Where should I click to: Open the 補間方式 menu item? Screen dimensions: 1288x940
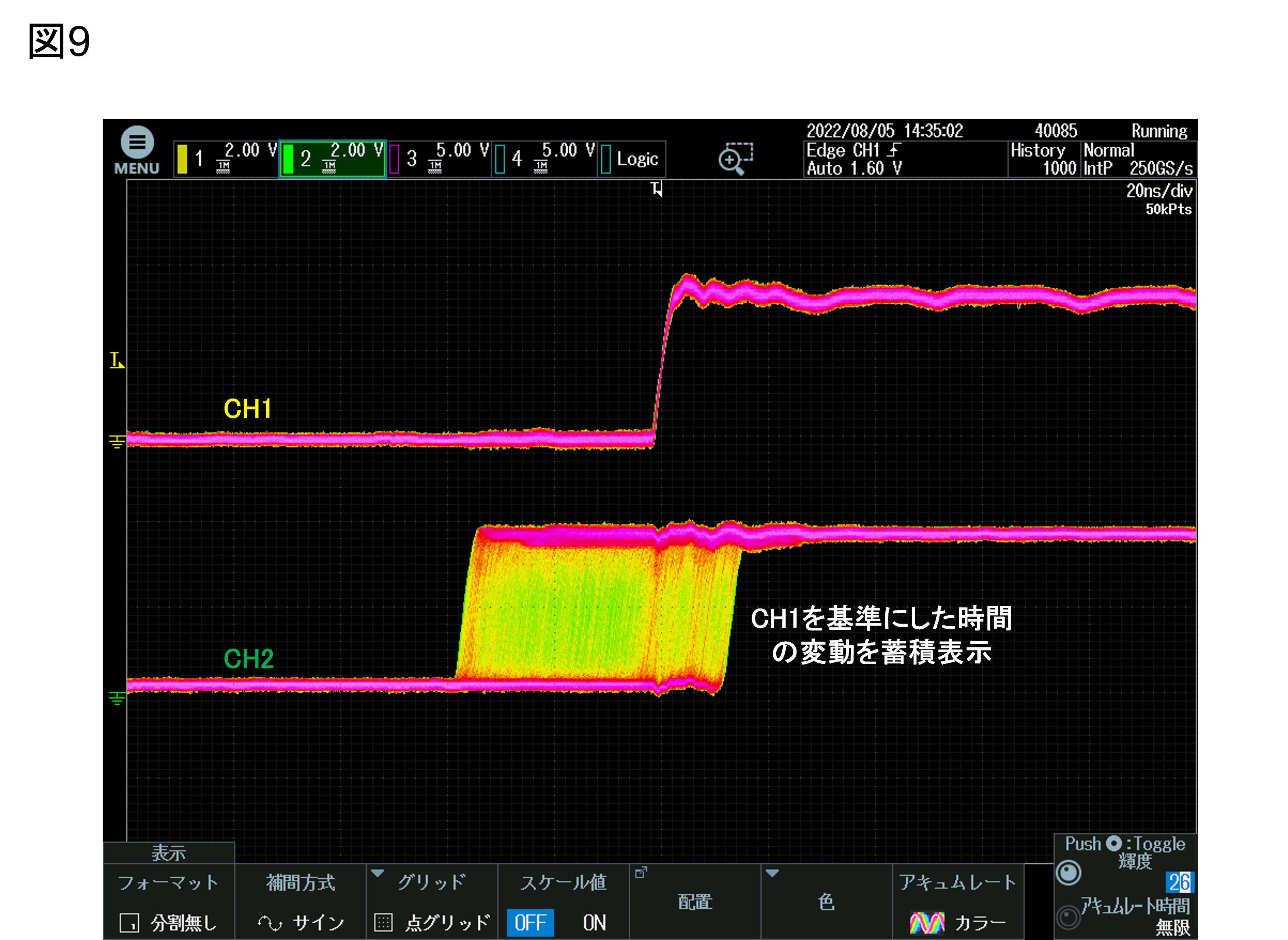(x=300, y=901)
